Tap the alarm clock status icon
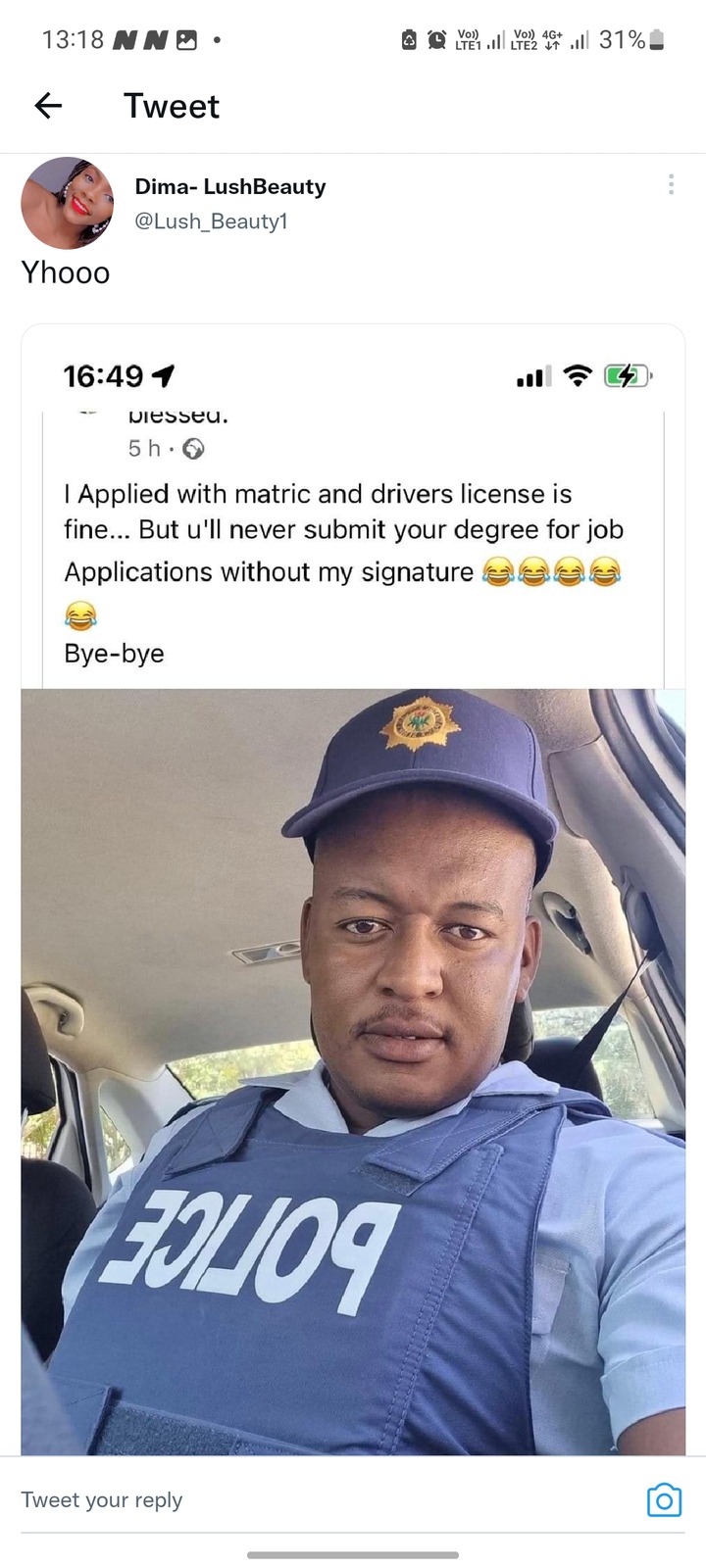This screenshot has height=1568, width=706. 437,40
